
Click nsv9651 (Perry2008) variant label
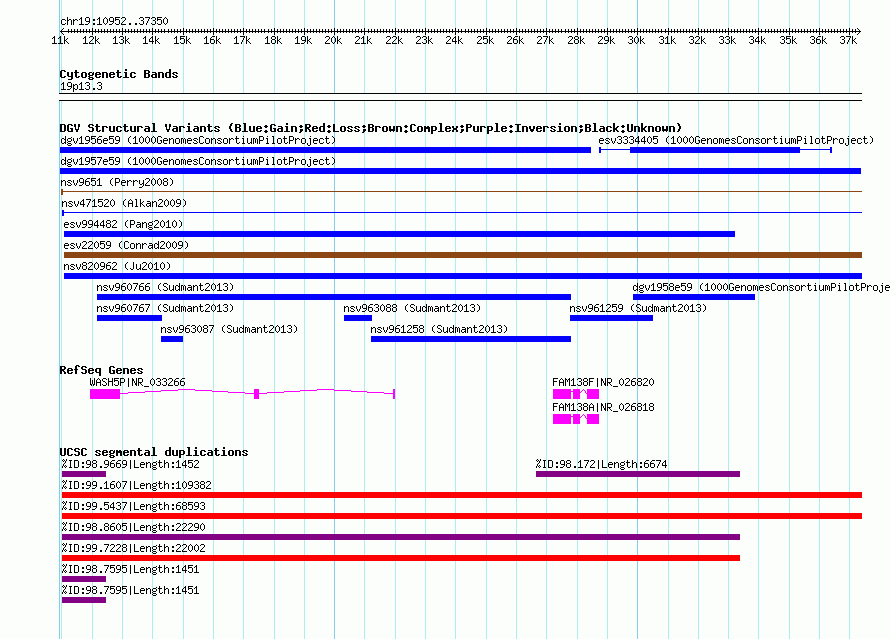(117, 182)
